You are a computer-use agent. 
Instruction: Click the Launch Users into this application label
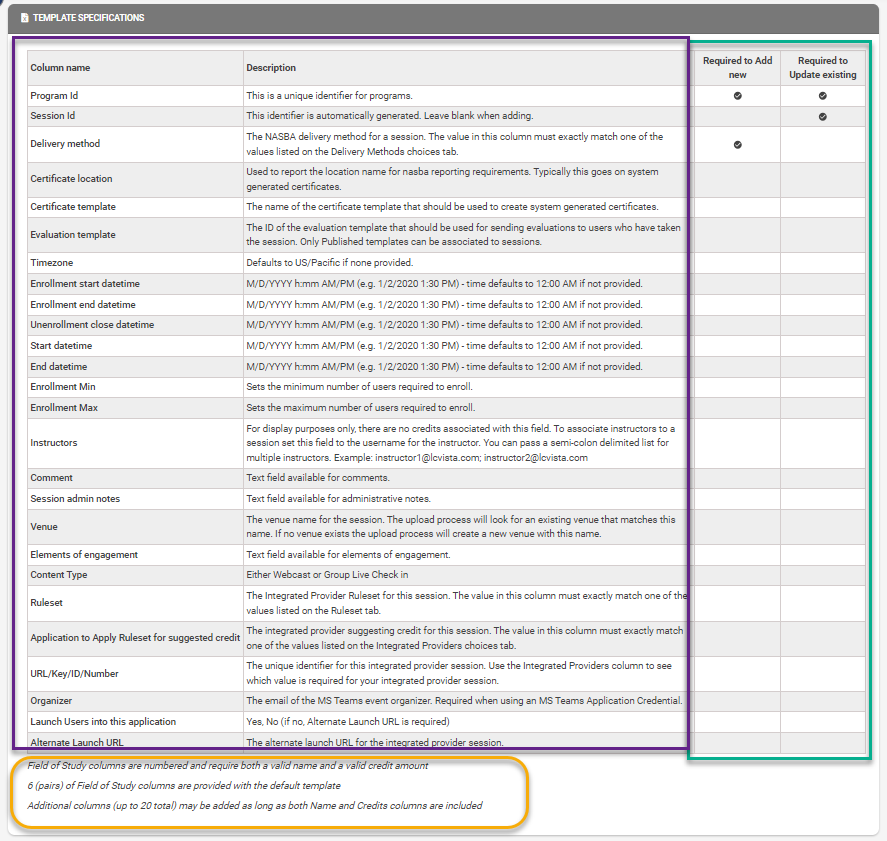103,721
